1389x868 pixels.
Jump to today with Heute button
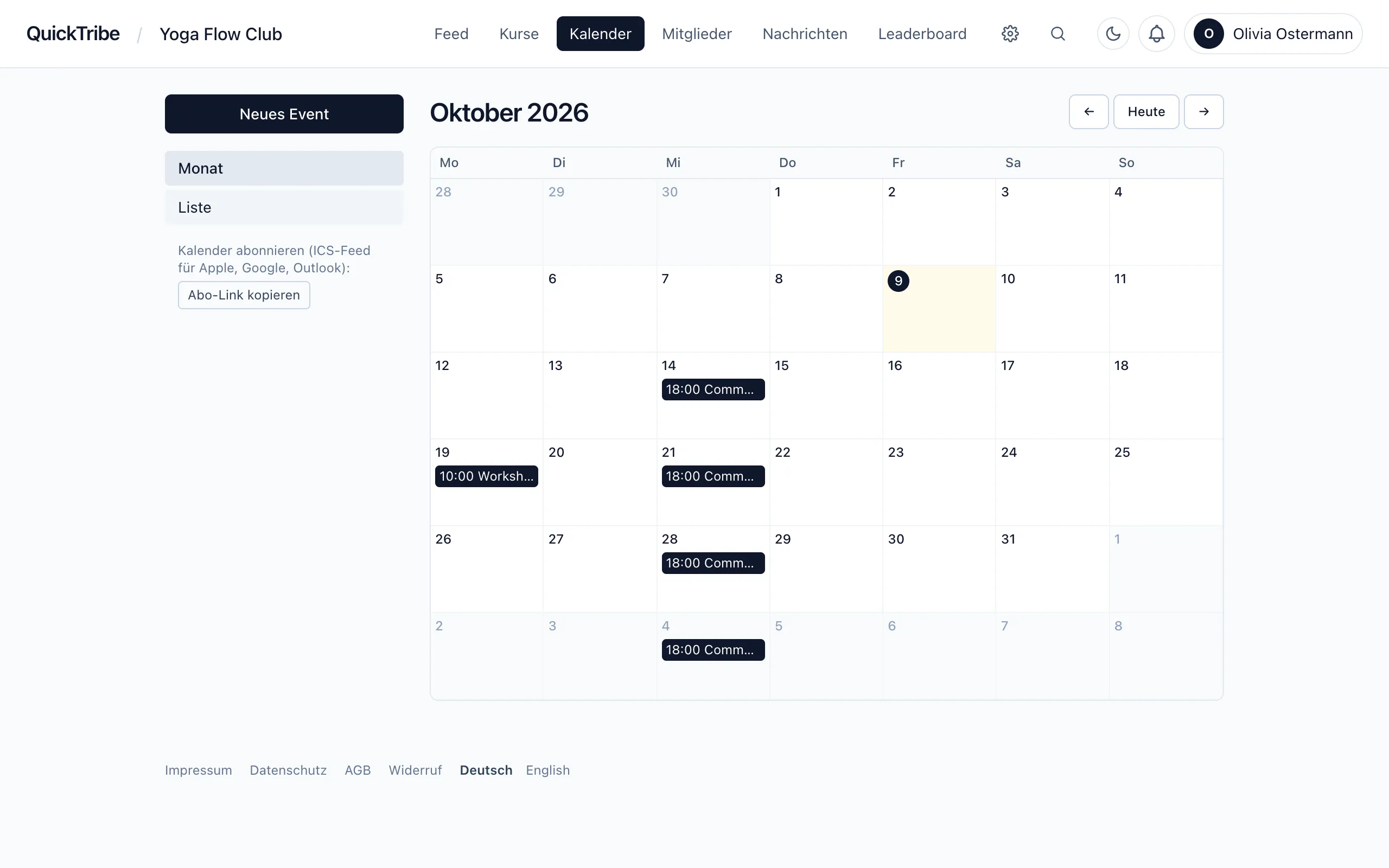1145,112
